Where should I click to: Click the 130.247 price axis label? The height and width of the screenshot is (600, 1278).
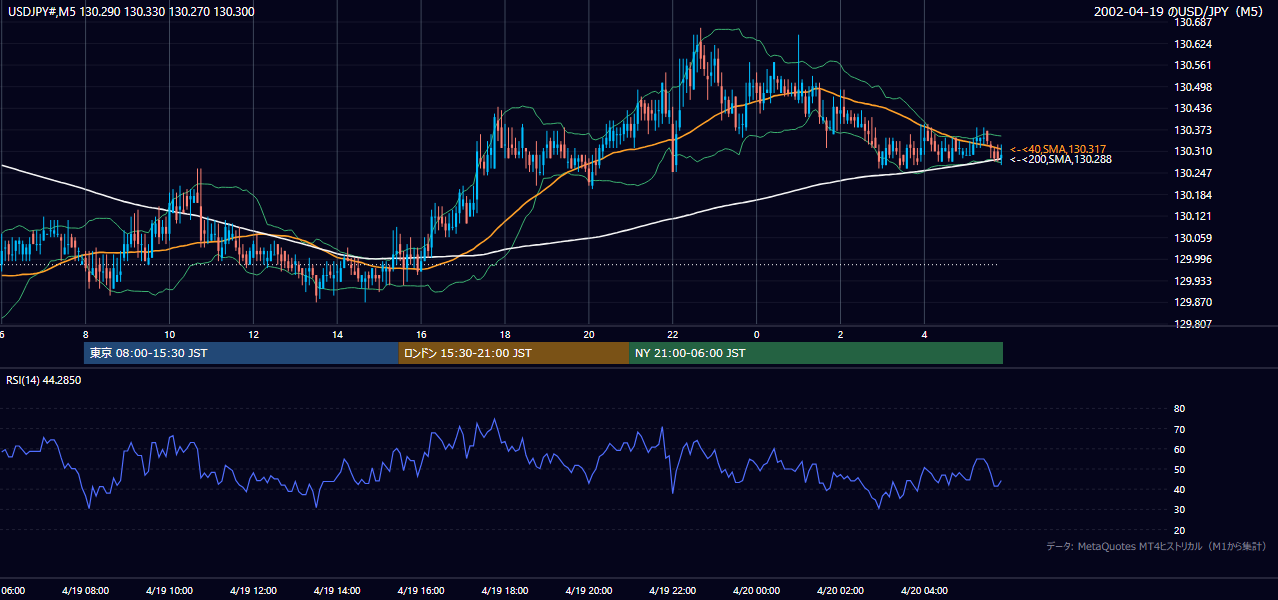click(1192, 173)
